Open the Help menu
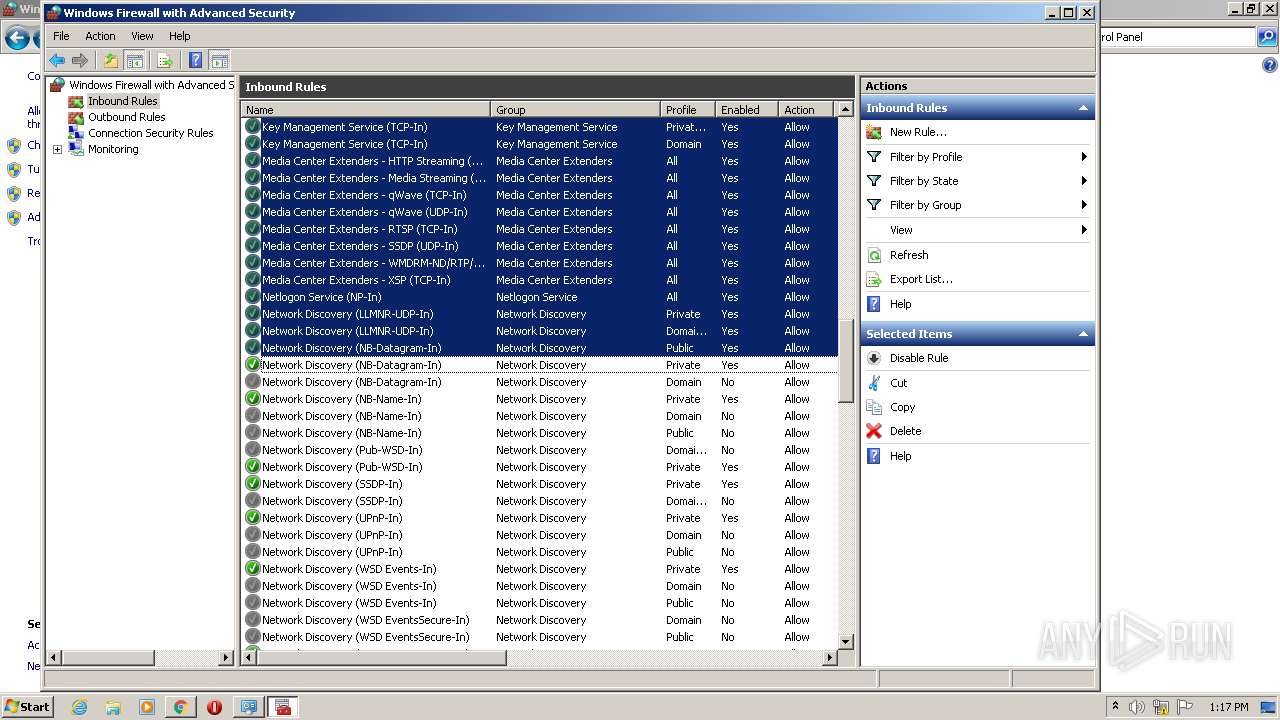Screen dimensions: 1280x720 coord(179,36)
